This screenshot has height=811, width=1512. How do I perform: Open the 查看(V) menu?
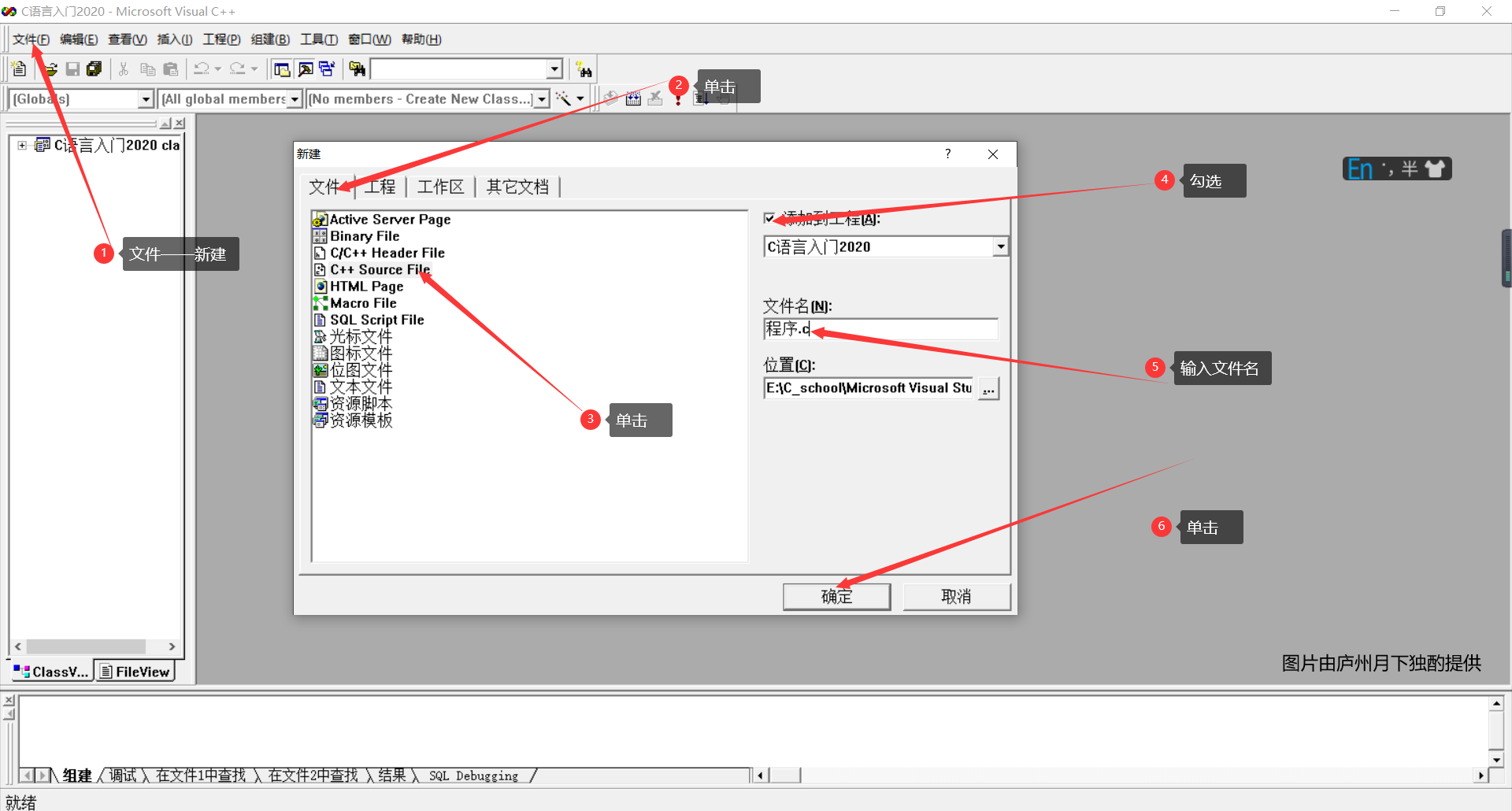128,39
